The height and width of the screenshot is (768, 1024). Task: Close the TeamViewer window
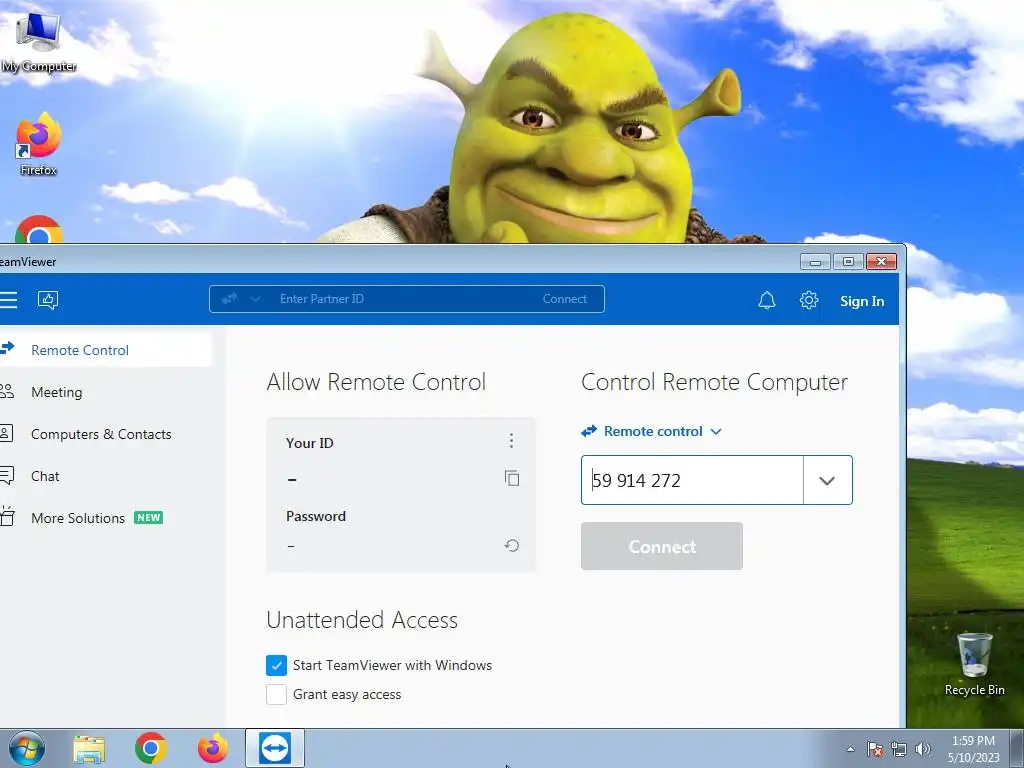pos(882,262)
